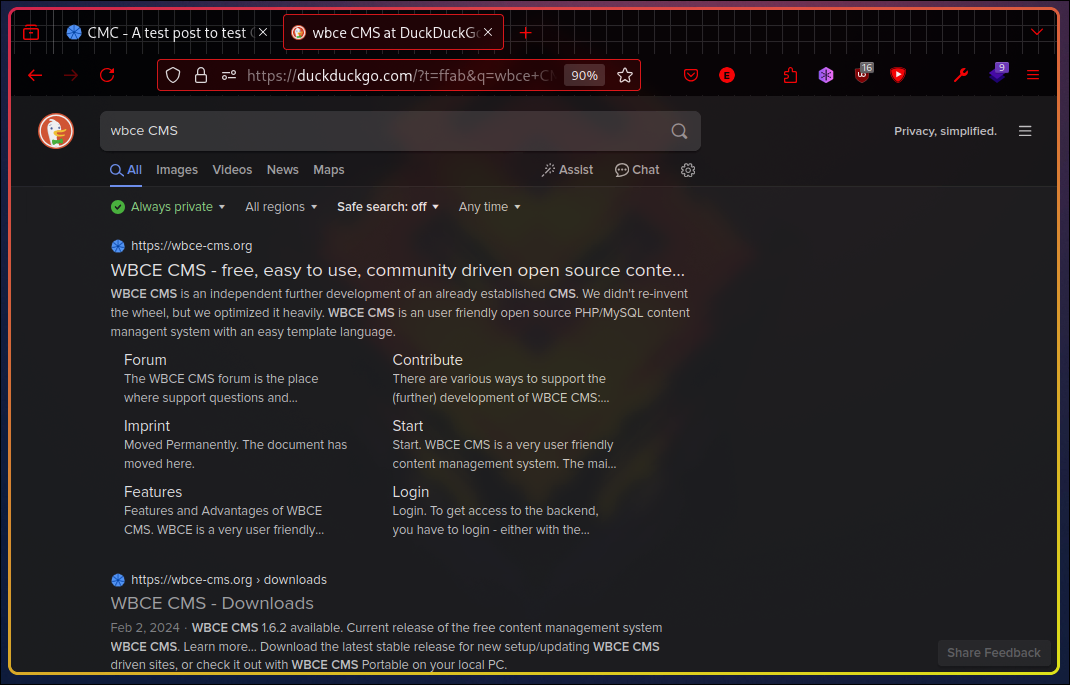
Task: Click the Share Feedback button
Action: point(993,653)
